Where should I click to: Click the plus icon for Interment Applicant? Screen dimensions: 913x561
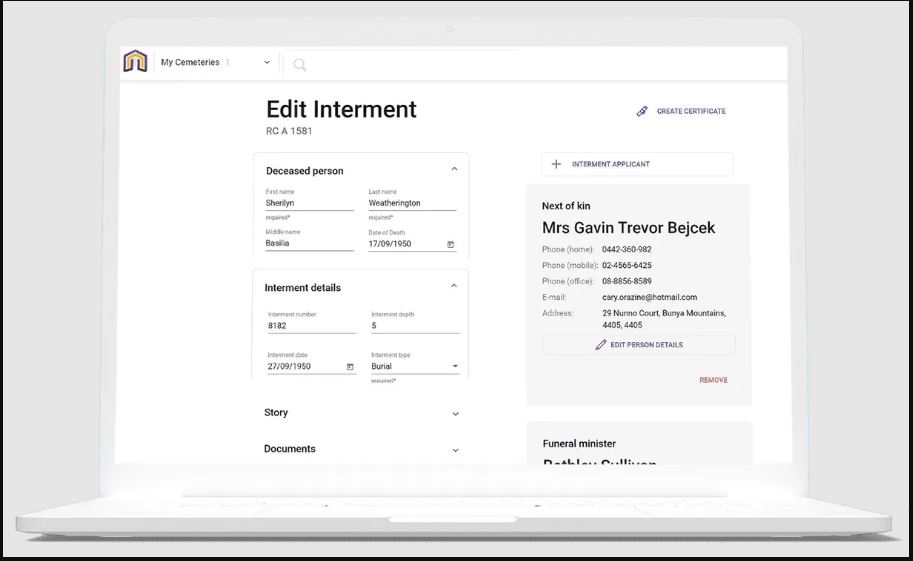[556, 164]
